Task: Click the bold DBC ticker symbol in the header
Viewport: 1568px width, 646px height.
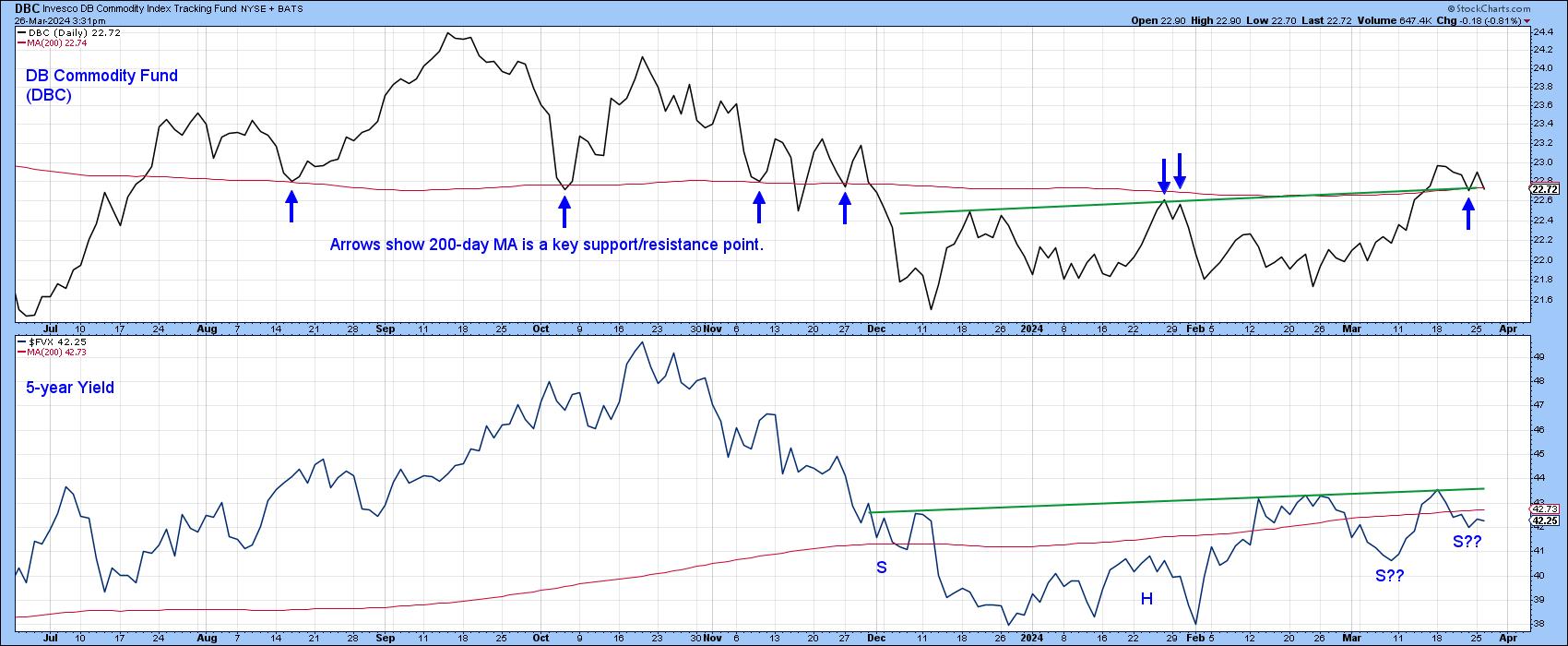Action: (x=27, y=6)
